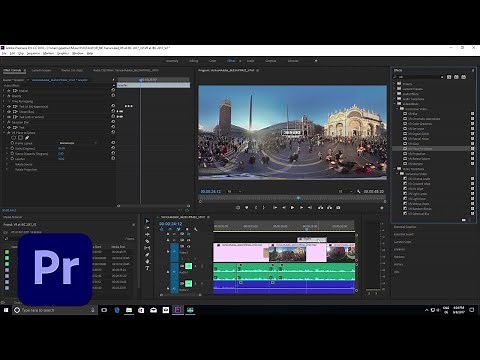Open the Window menu
This screenshot has width=480, height=360.
(78, 53)
